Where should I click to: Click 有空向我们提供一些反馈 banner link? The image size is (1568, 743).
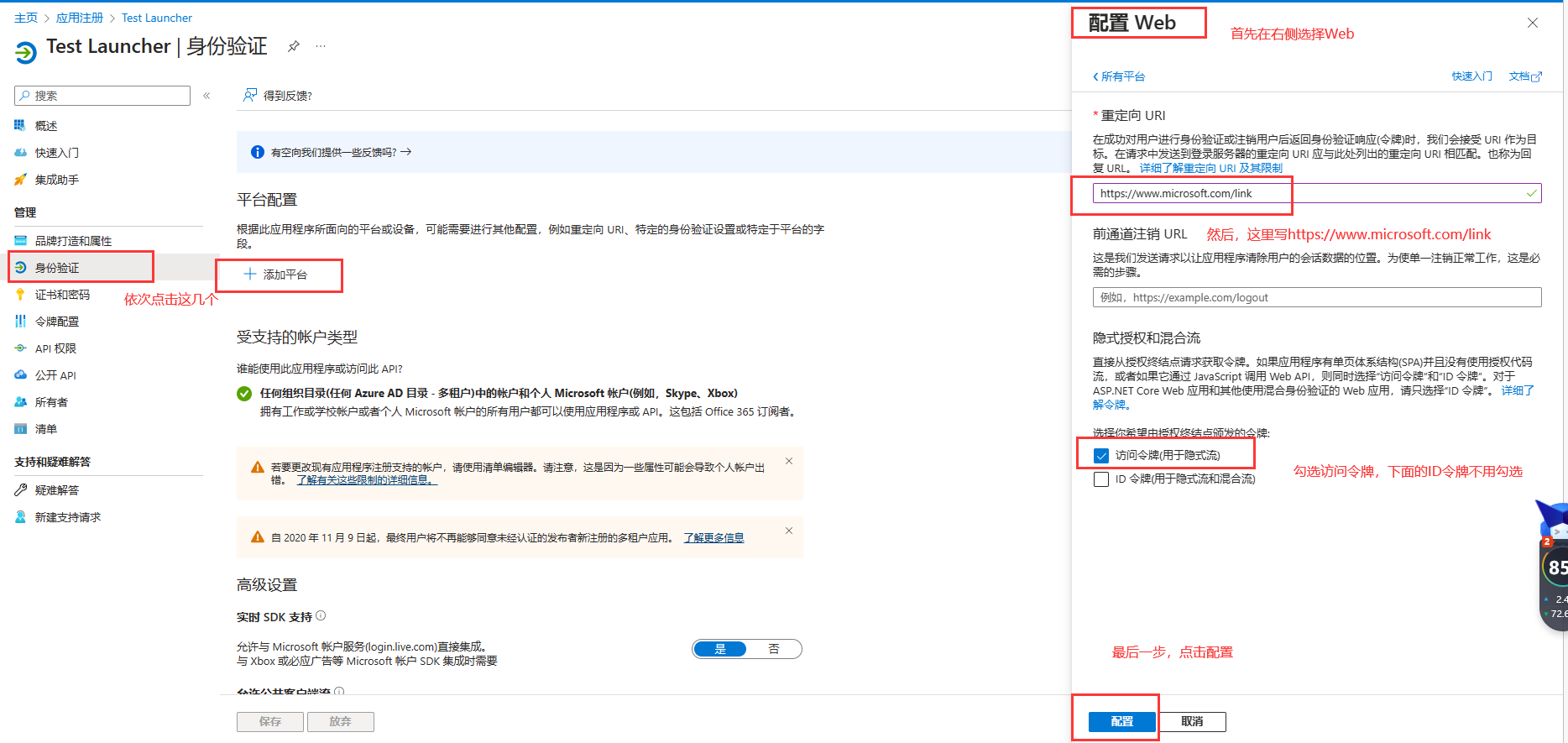pyautogui.click(x=341, y=152)
